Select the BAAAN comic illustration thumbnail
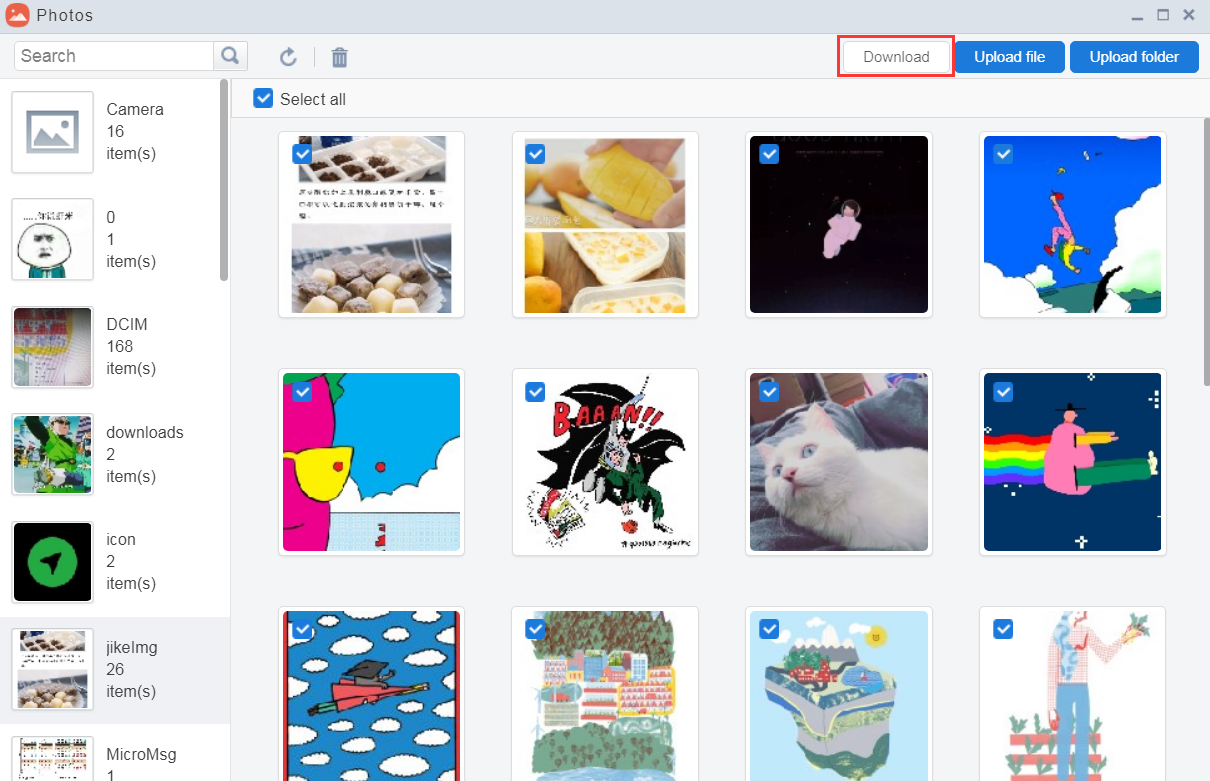Screen dimensions: 1210x781 point(605,462)
